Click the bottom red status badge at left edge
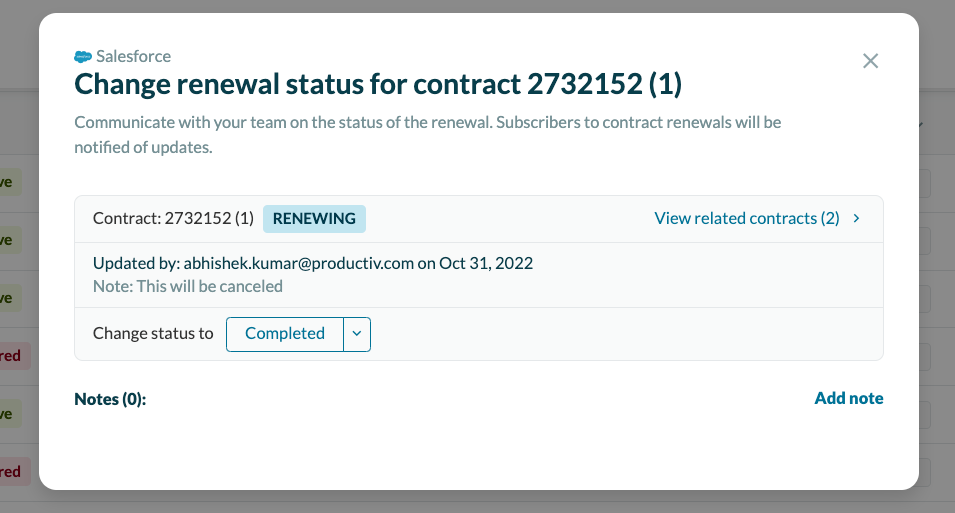The width and height of the screenshot is (955, 513). point(10,471)
